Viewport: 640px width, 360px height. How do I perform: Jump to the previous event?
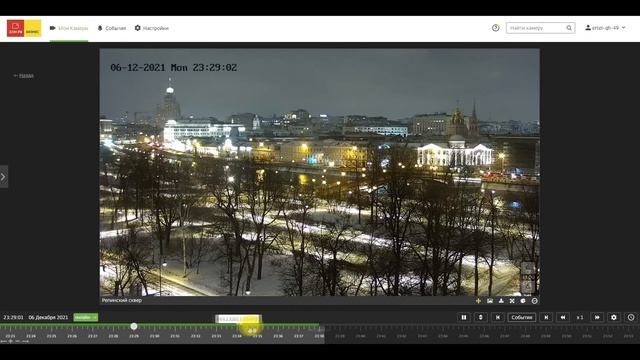pyautogui.click(x=498, y=317)
